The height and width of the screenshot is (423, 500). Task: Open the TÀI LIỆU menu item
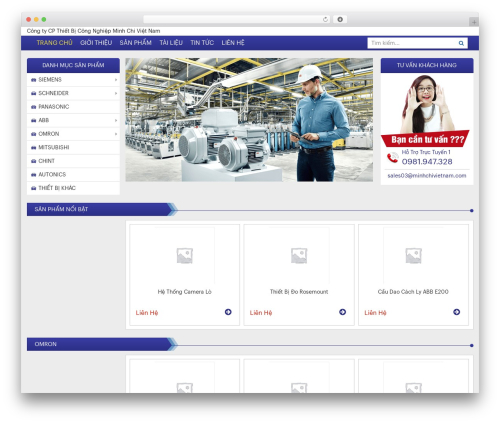click(171, 43)
